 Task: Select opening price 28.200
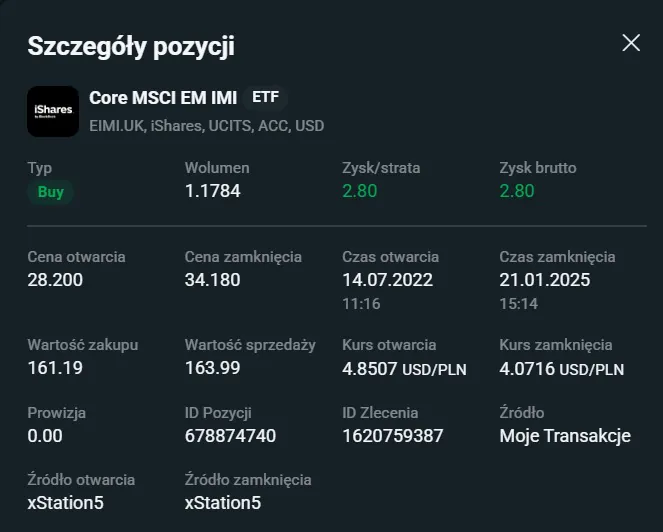click(x=55, y=280)
